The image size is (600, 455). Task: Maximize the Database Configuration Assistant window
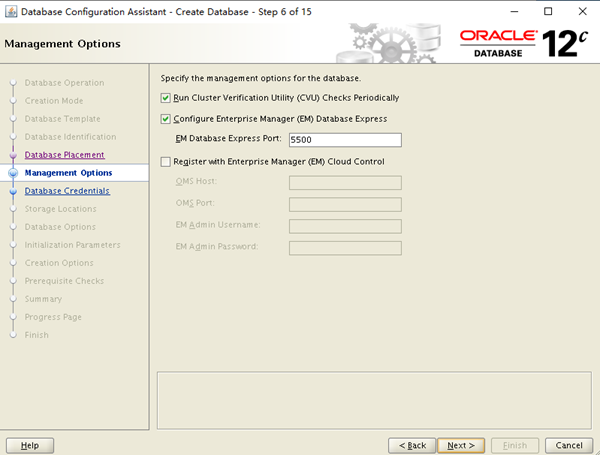[x=548, y=11]
